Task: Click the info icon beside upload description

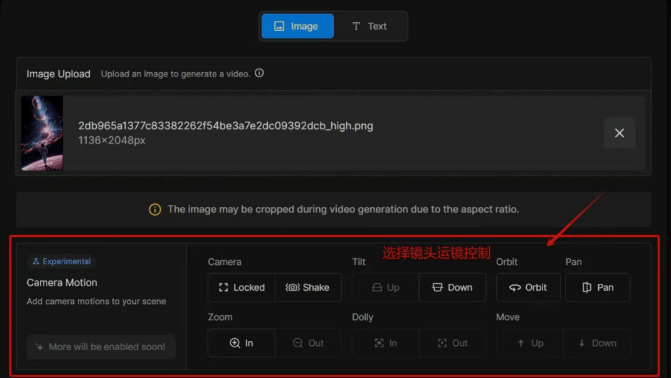Action: (259, 73)
